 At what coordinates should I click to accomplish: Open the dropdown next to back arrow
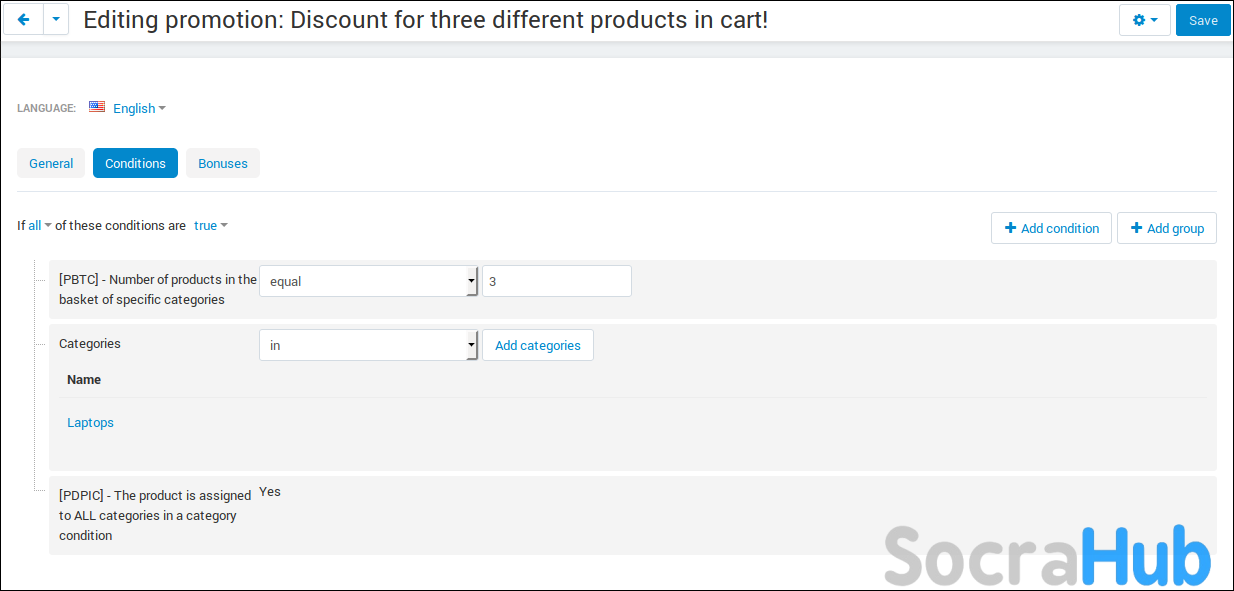pyautogui.click(x=56, y=20)
